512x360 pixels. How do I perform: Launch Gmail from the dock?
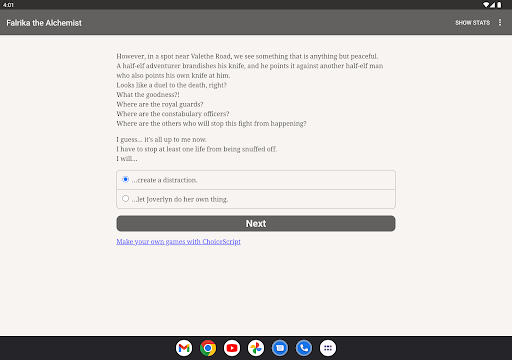coord(184,348)
